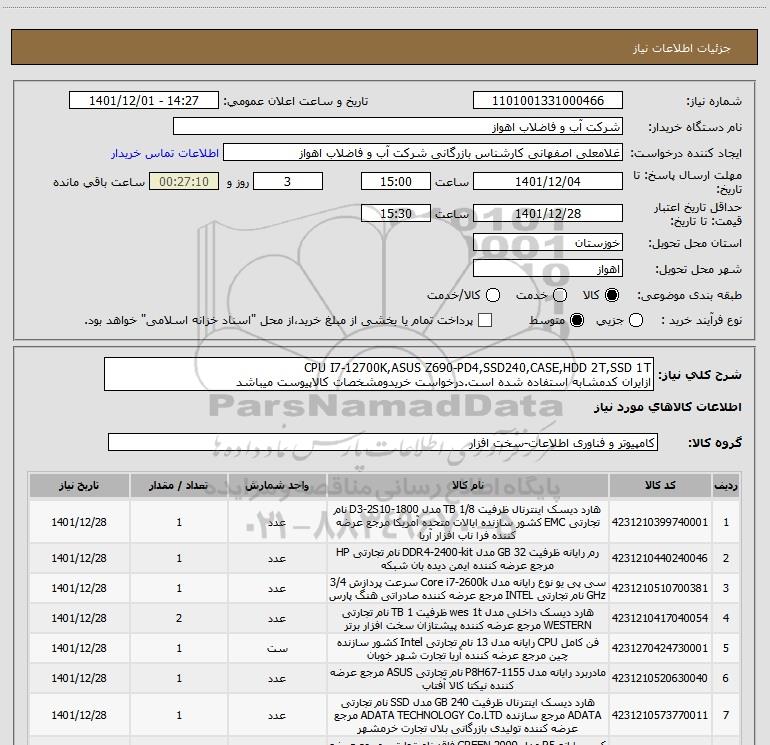The width and height of the screenshot is (770, 745).
Task: Select the کالا radio button
Action: coord(612,295)
